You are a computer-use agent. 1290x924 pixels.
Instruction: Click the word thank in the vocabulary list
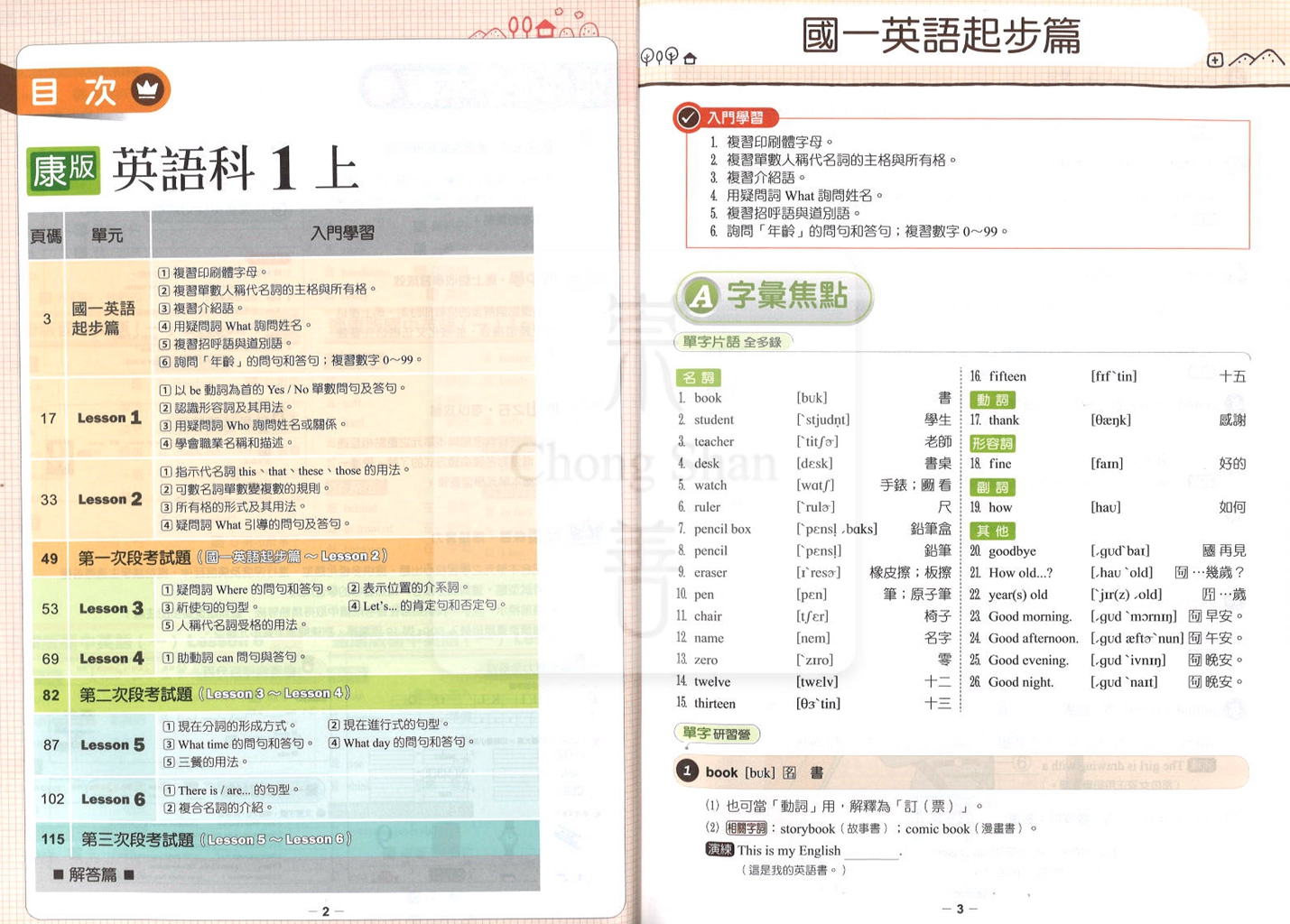pos(1004,420)
